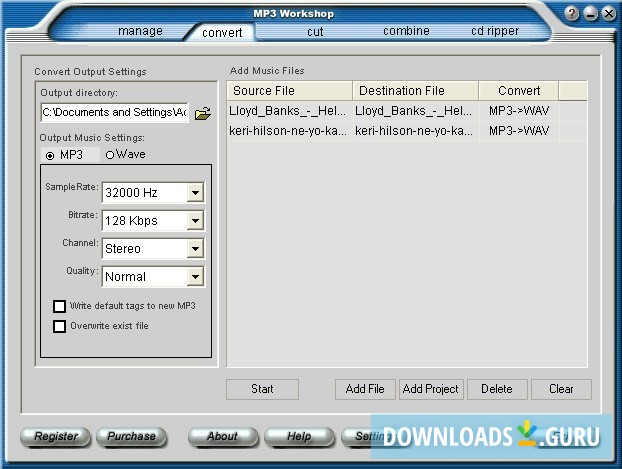This screenshot has height=469, width=622.
Task: Click into the Output directory path field
Action: tap(114, 113)
